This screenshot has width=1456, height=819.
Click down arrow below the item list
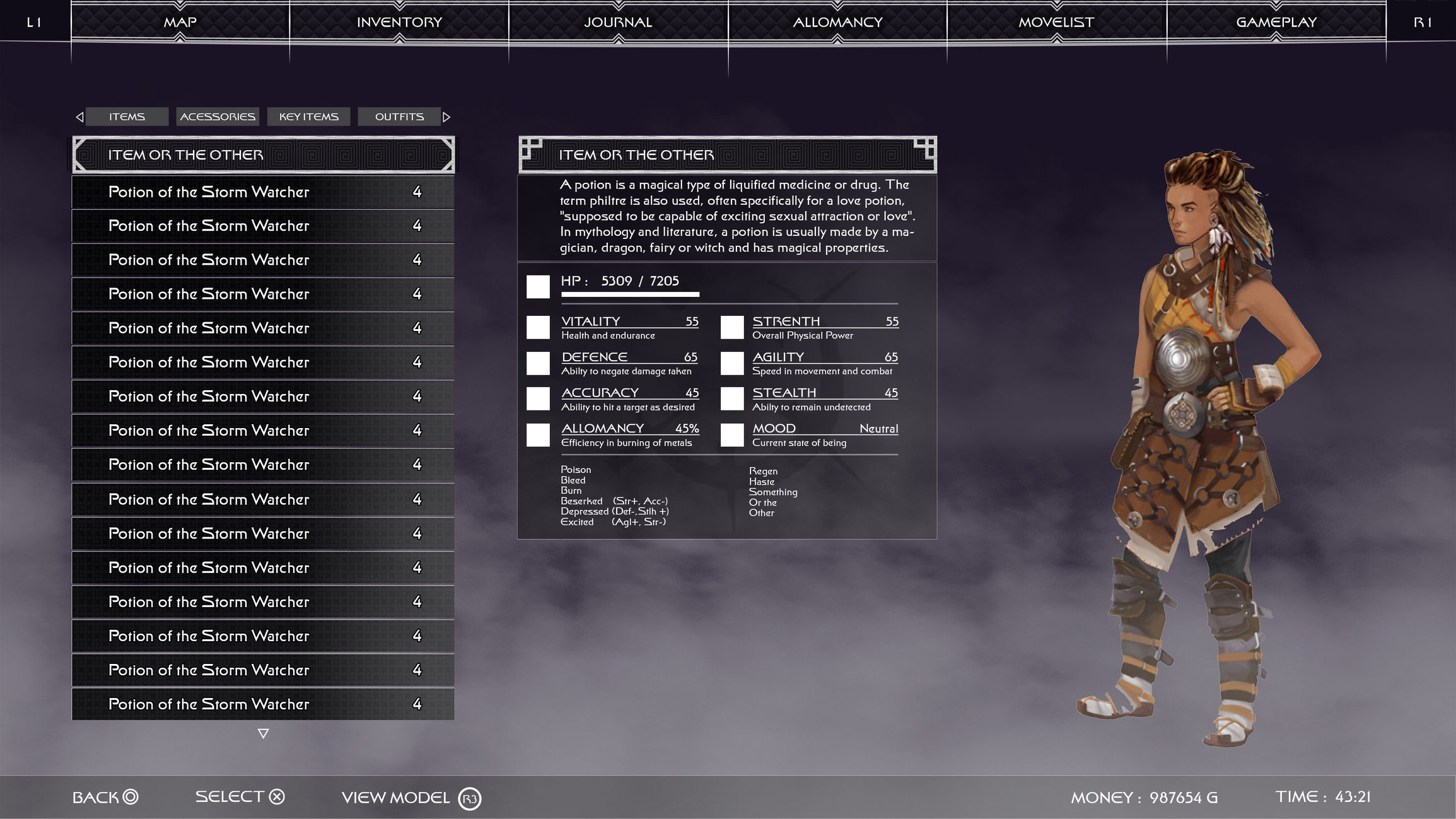(x=263, y=733)
